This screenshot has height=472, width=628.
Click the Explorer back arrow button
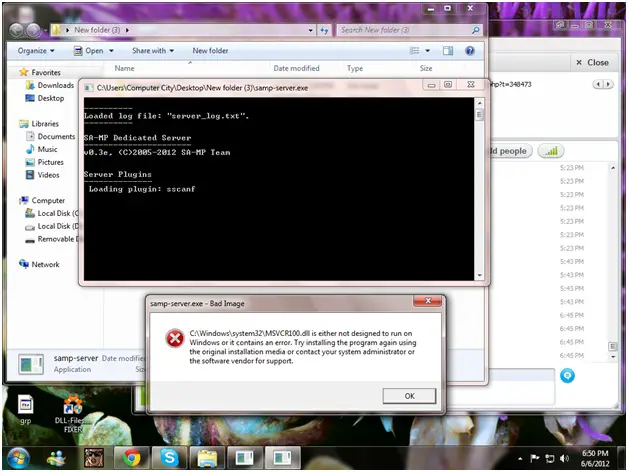point(16,30)
